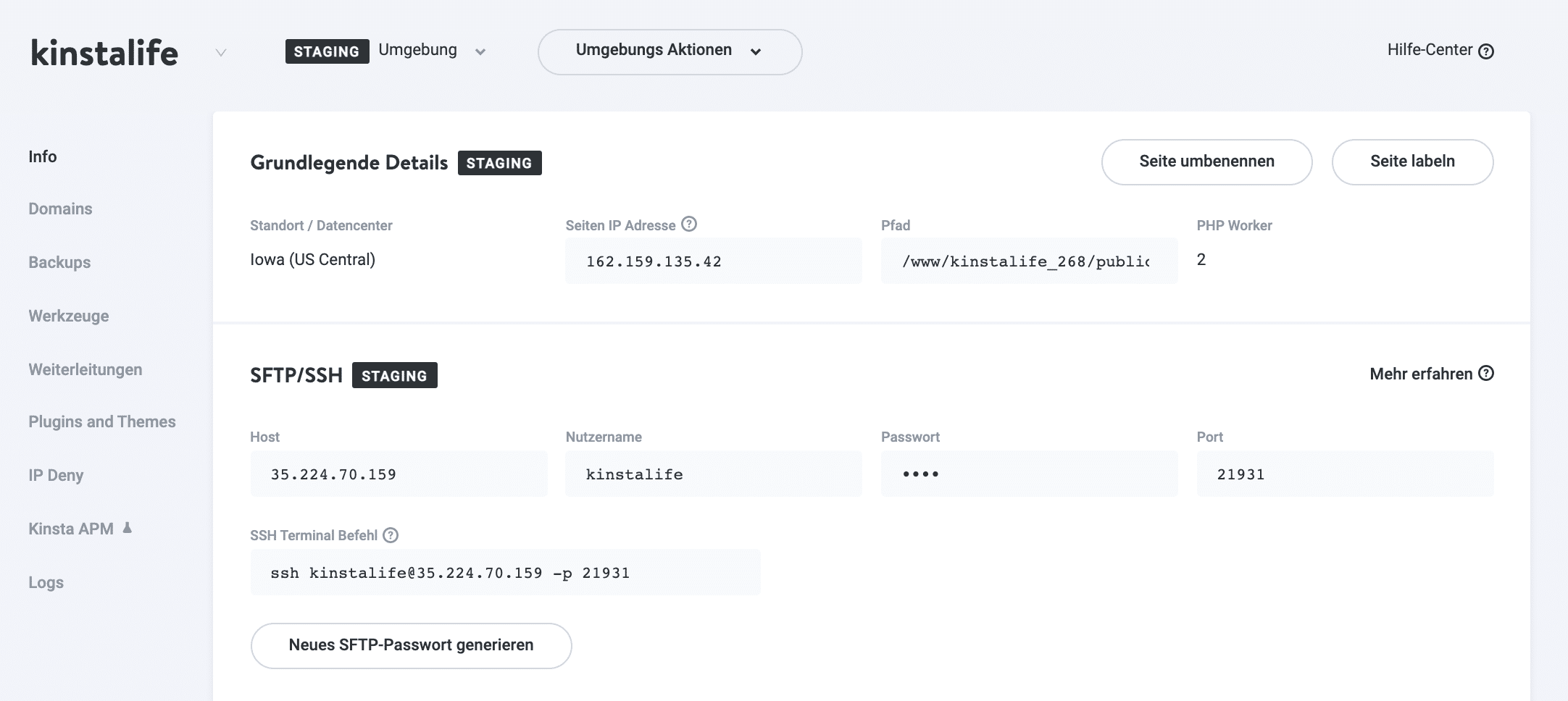
Task: Open the Backups section
Action: coord(59,262)
